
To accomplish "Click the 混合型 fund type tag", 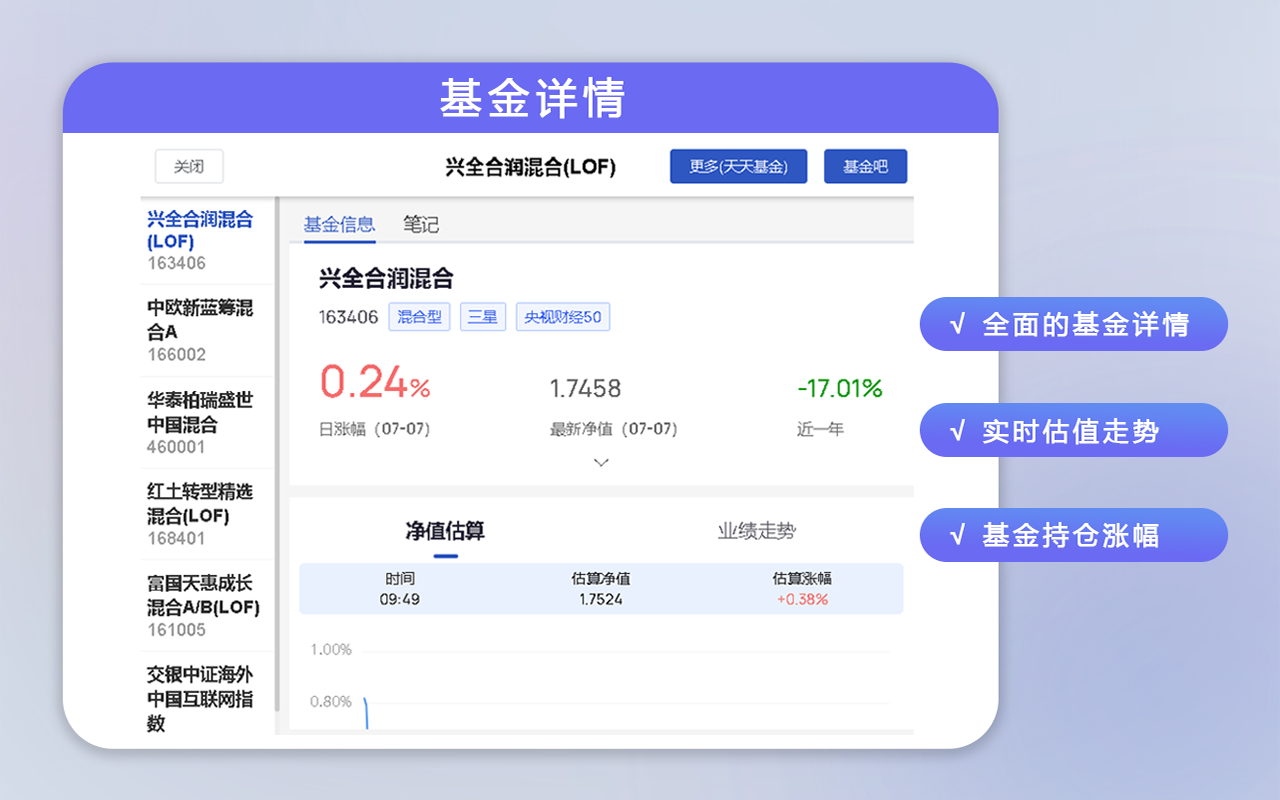I will coord(419,316).
